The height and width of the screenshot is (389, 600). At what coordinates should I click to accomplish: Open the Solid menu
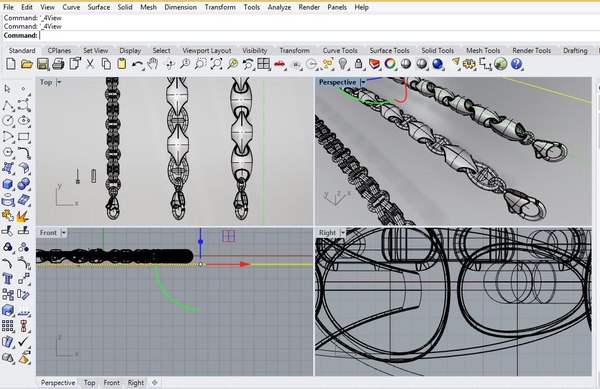pos(125,7)
